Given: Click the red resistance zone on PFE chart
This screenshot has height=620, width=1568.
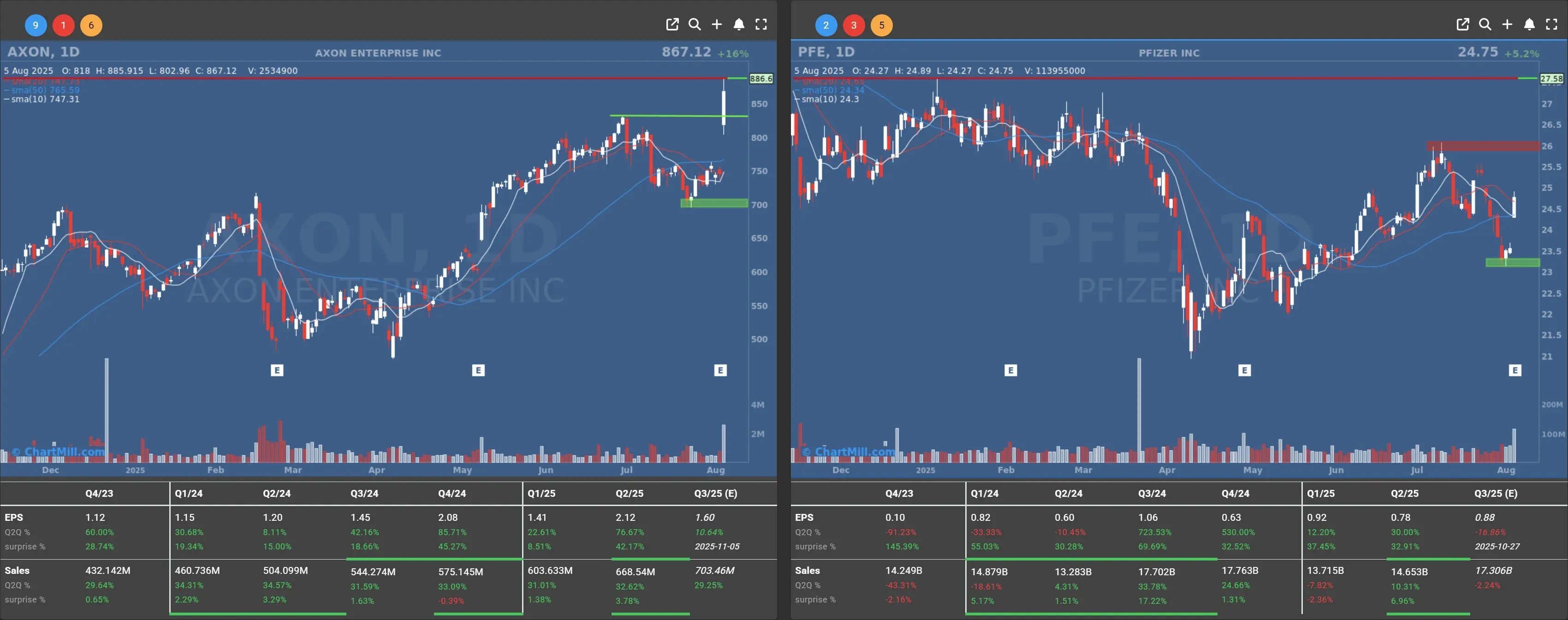Looking at the screenshot, I should [x=1484, y=146].
